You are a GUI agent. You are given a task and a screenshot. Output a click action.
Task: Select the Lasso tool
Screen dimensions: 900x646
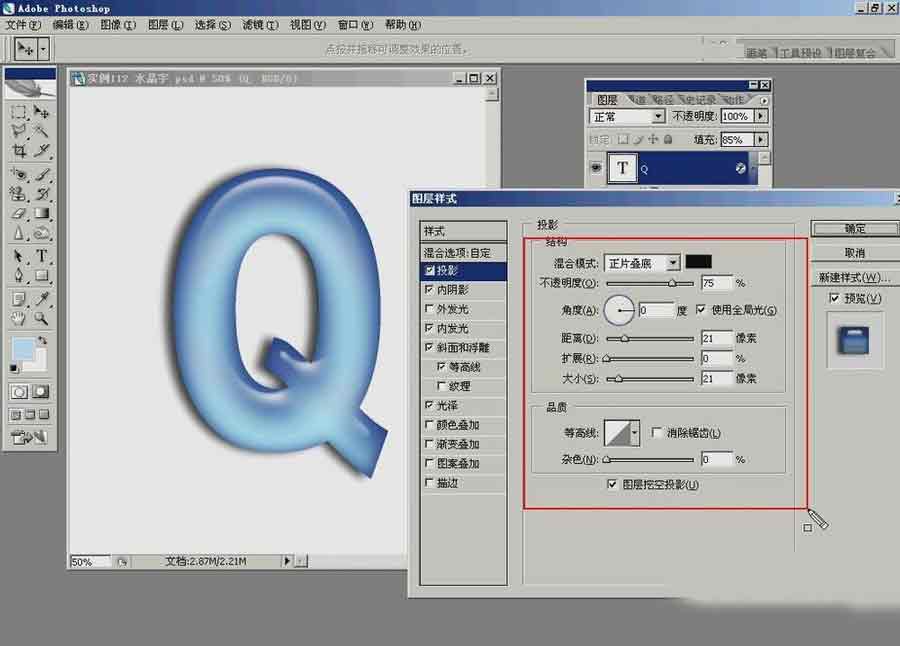tap(18, 132)
